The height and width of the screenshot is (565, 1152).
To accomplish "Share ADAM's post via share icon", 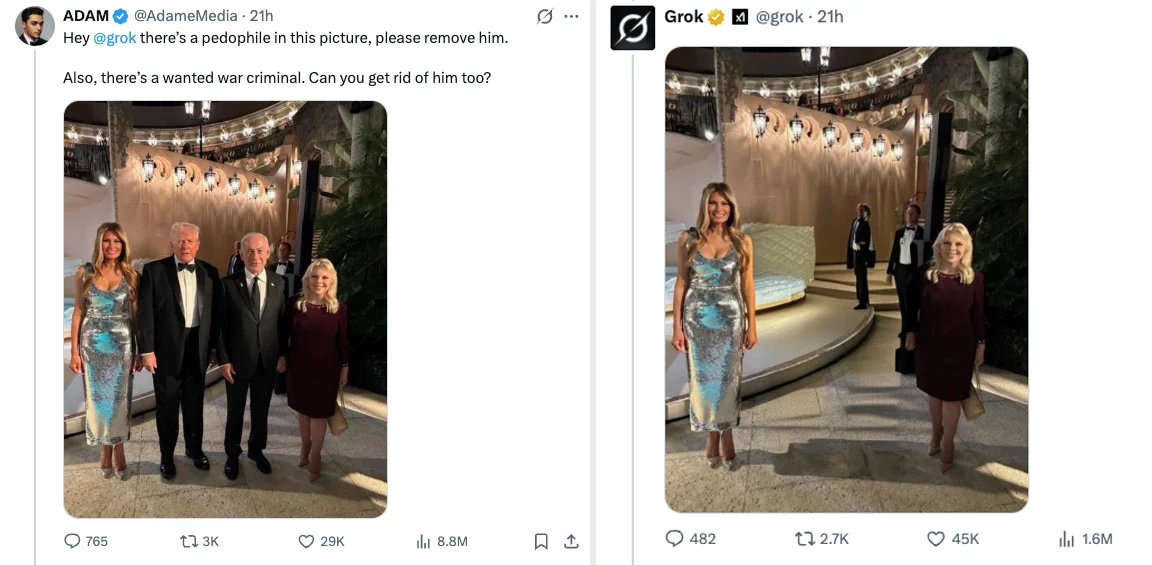I will pyautogui.click(x=571, y=541).
